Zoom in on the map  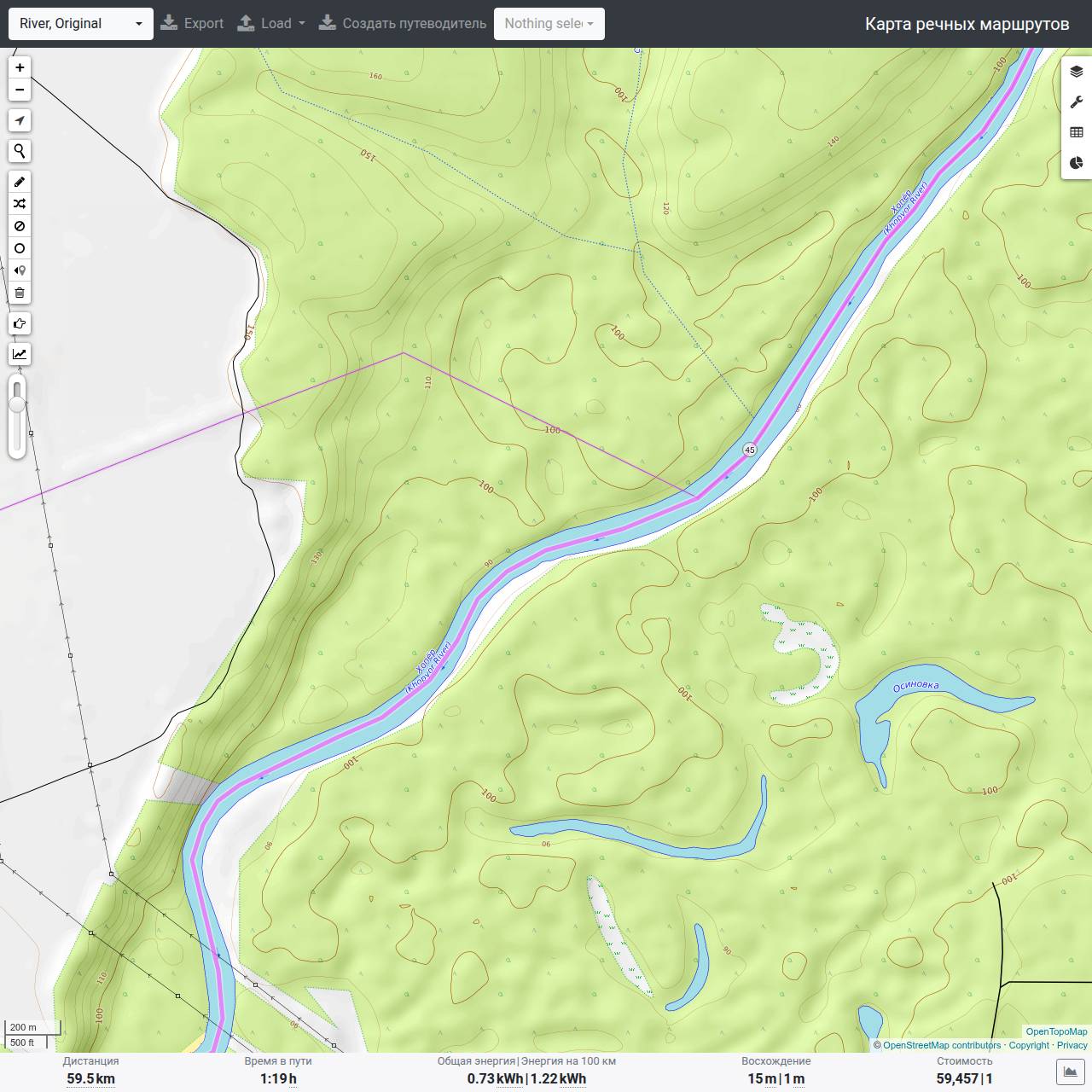coord(20,67)
